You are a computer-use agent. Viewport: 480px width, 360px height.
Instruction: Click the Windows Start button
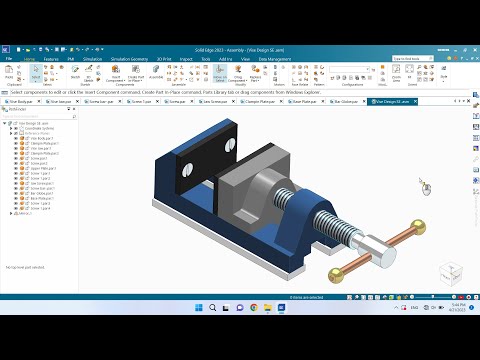pos(199,307)
